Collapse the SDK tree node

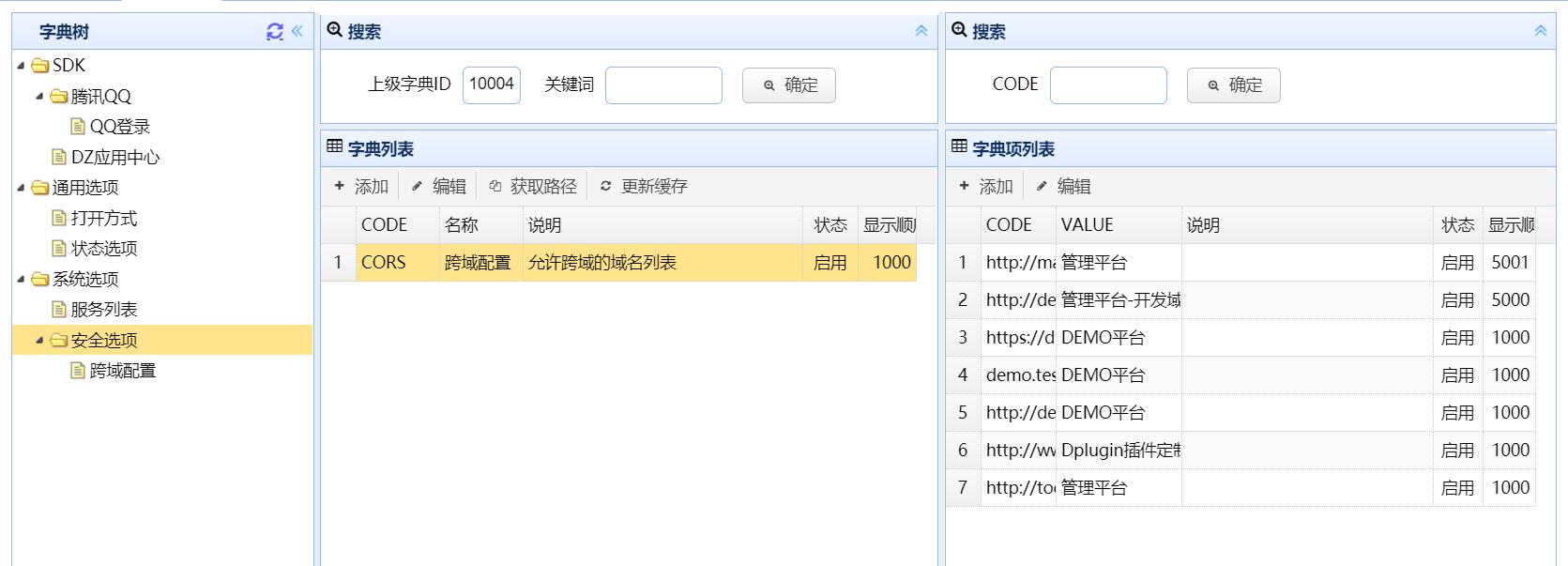[x=22, y=66]
